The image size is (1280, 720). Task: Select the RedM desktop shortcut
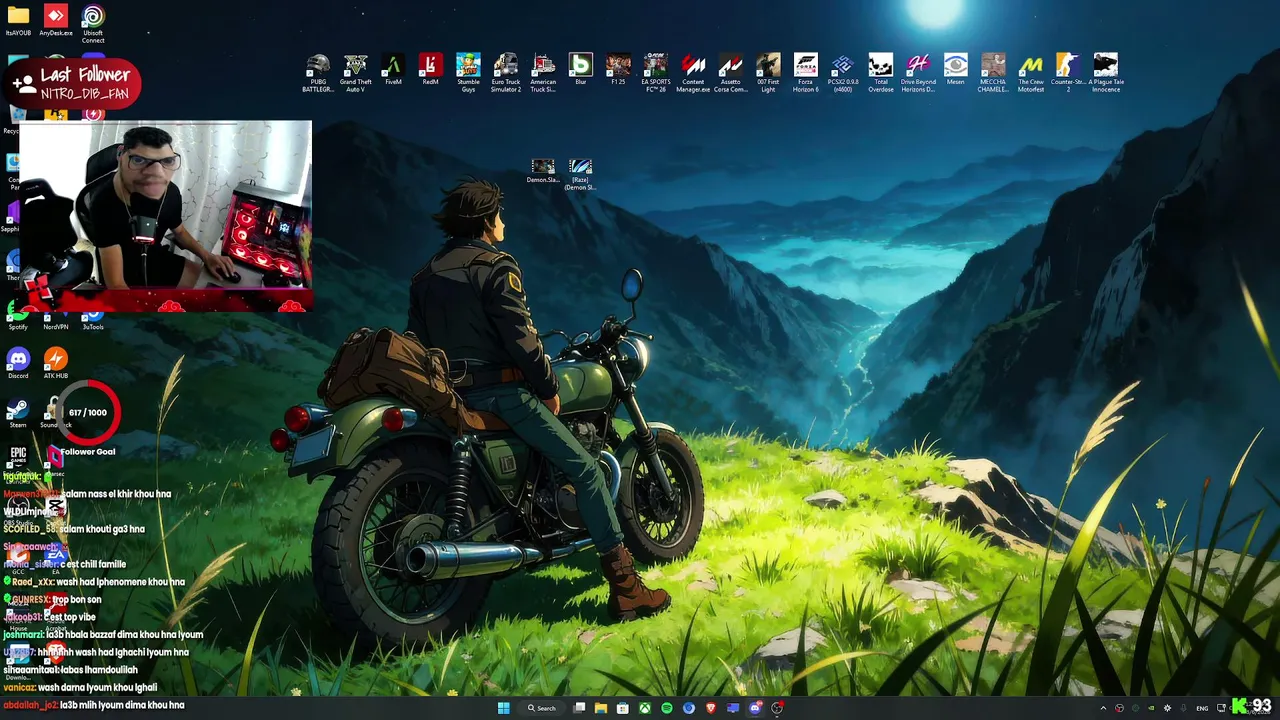point(430,70)
